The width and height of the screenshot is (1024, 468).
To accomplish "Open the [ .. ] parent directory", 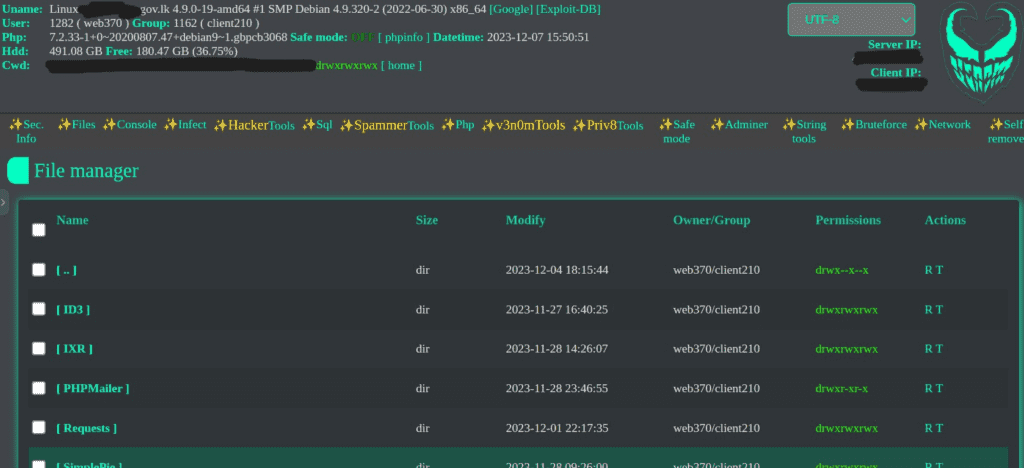I will tap(67, 270).
